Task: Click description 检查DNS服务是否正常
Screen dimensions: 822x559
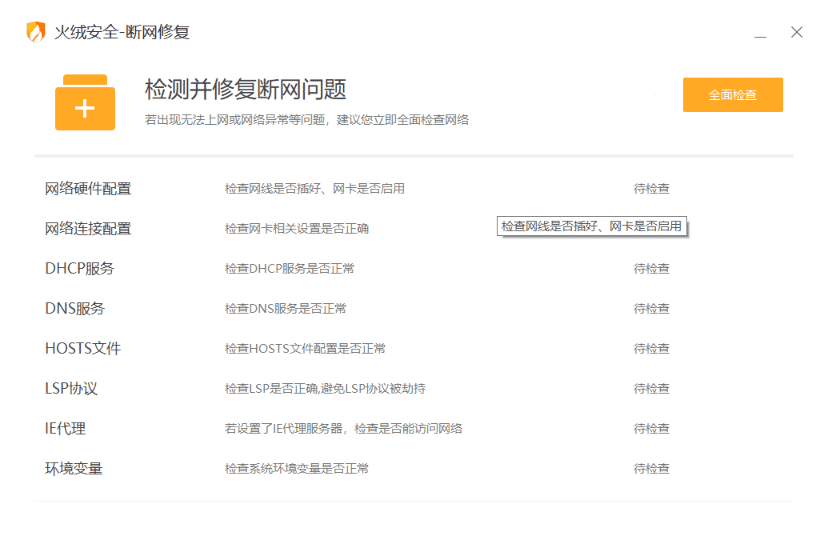Action: click(286, 308)
